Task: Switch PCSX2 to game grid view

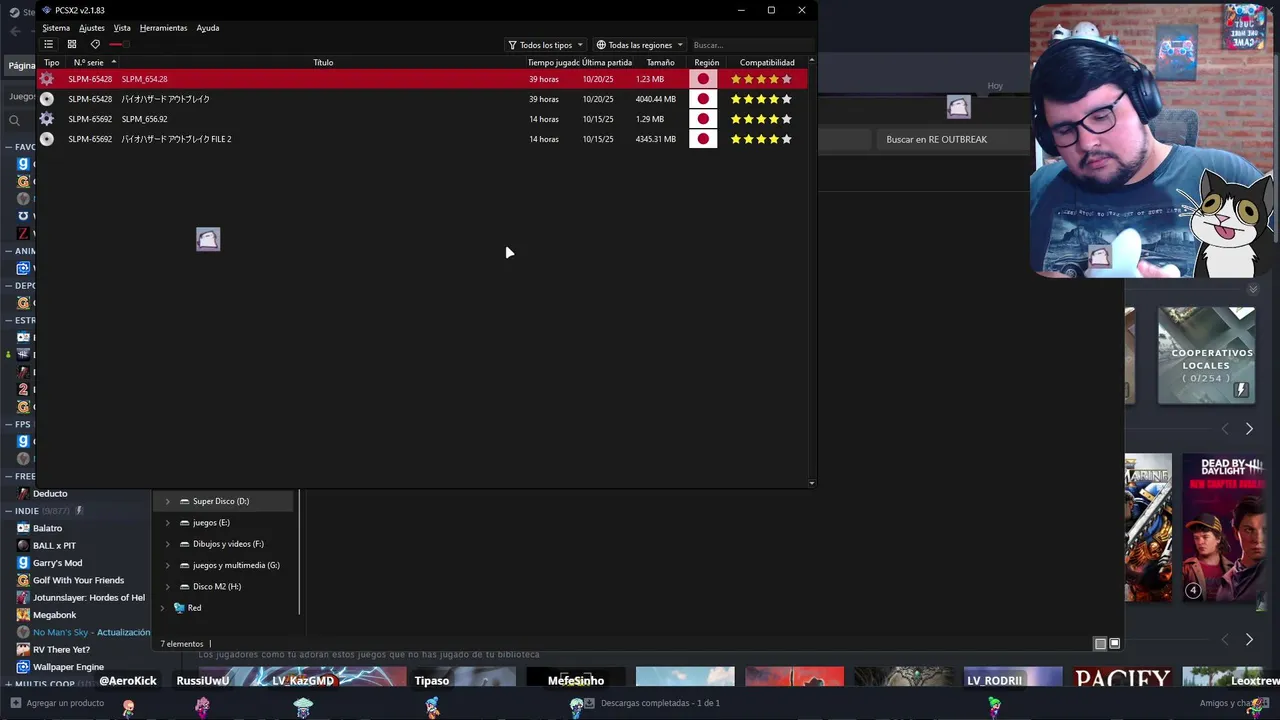Action: pos(72,44)
